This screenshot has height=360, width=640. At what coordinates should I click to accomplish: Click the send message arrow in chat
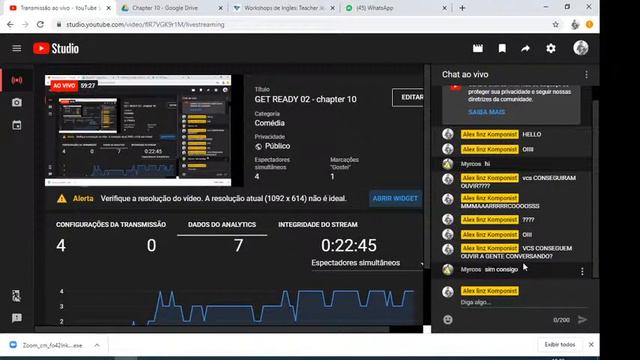pyautogui.click(x=582, y=320)
